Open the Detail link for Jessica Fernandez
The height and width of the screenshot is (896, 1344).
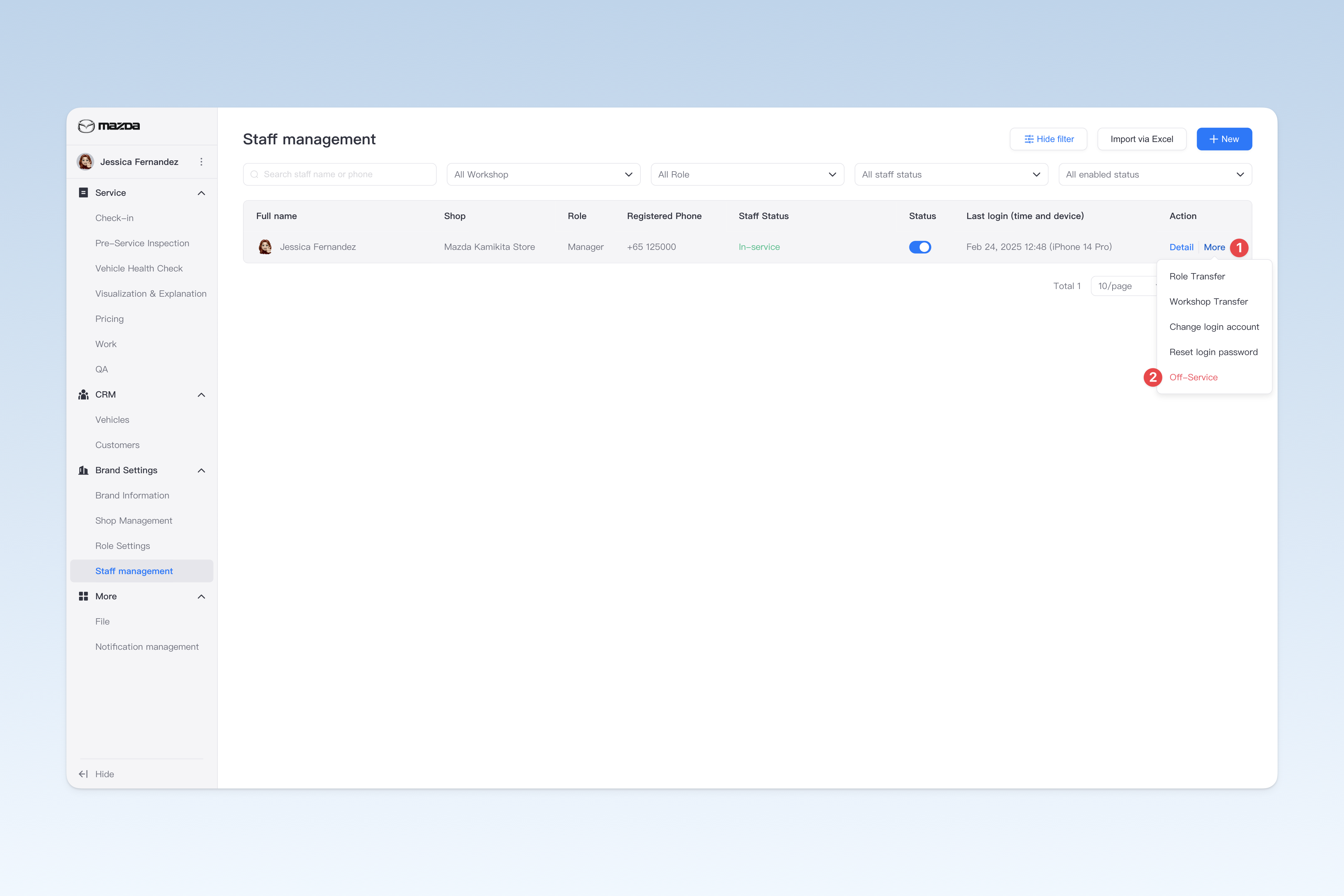click(1181, 247)
